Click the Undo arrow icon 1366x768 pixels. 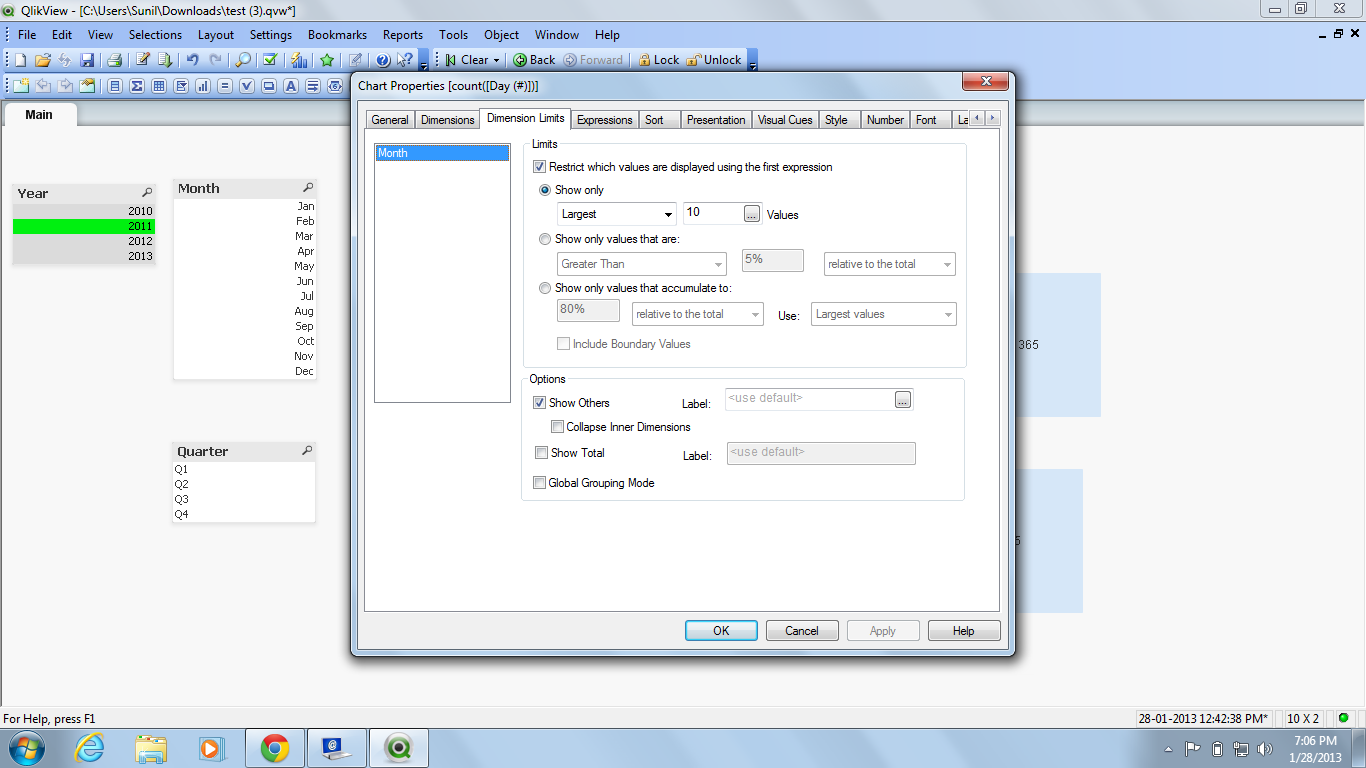click(192, 60)
